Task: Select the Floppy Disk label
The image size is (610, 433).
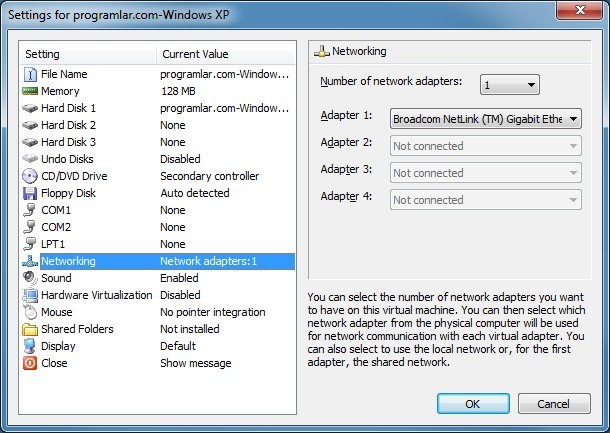Action: point(68,193)
